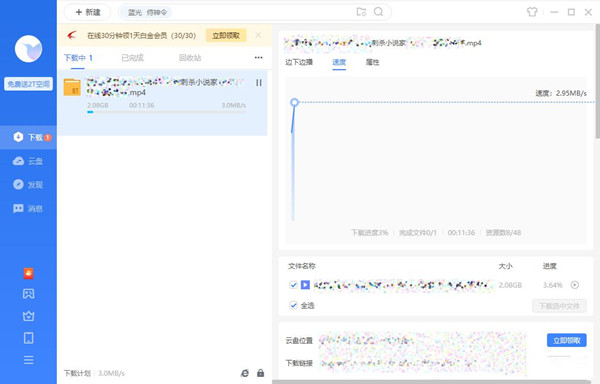600x384 pixels.
Task: Click the 下载链接 label
Action: point(299,363)
